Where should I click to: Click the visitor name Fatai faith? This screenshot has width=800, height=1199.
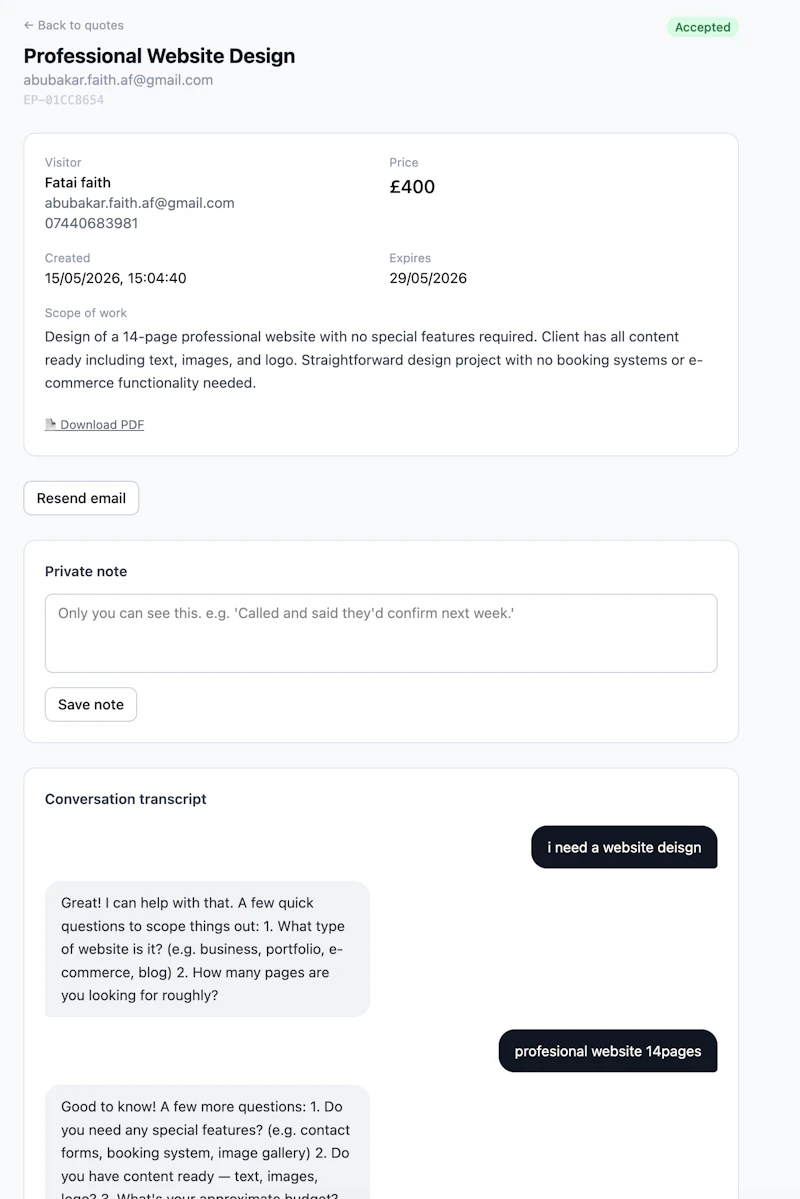pyautogui.click(x=78, y=182)
